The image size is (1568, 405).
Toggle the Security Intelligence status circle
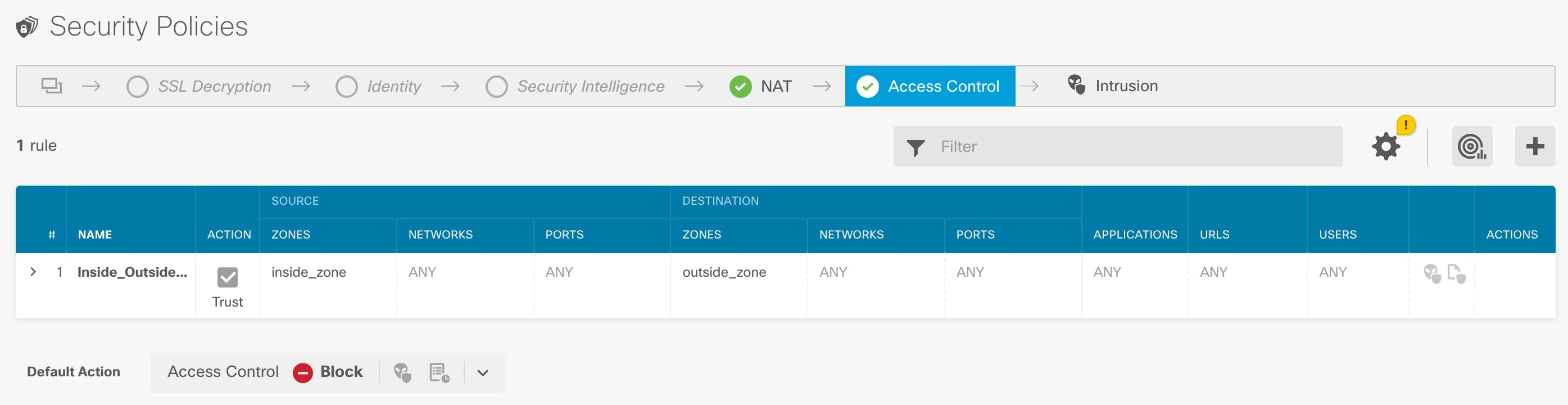tap(496, 87)
